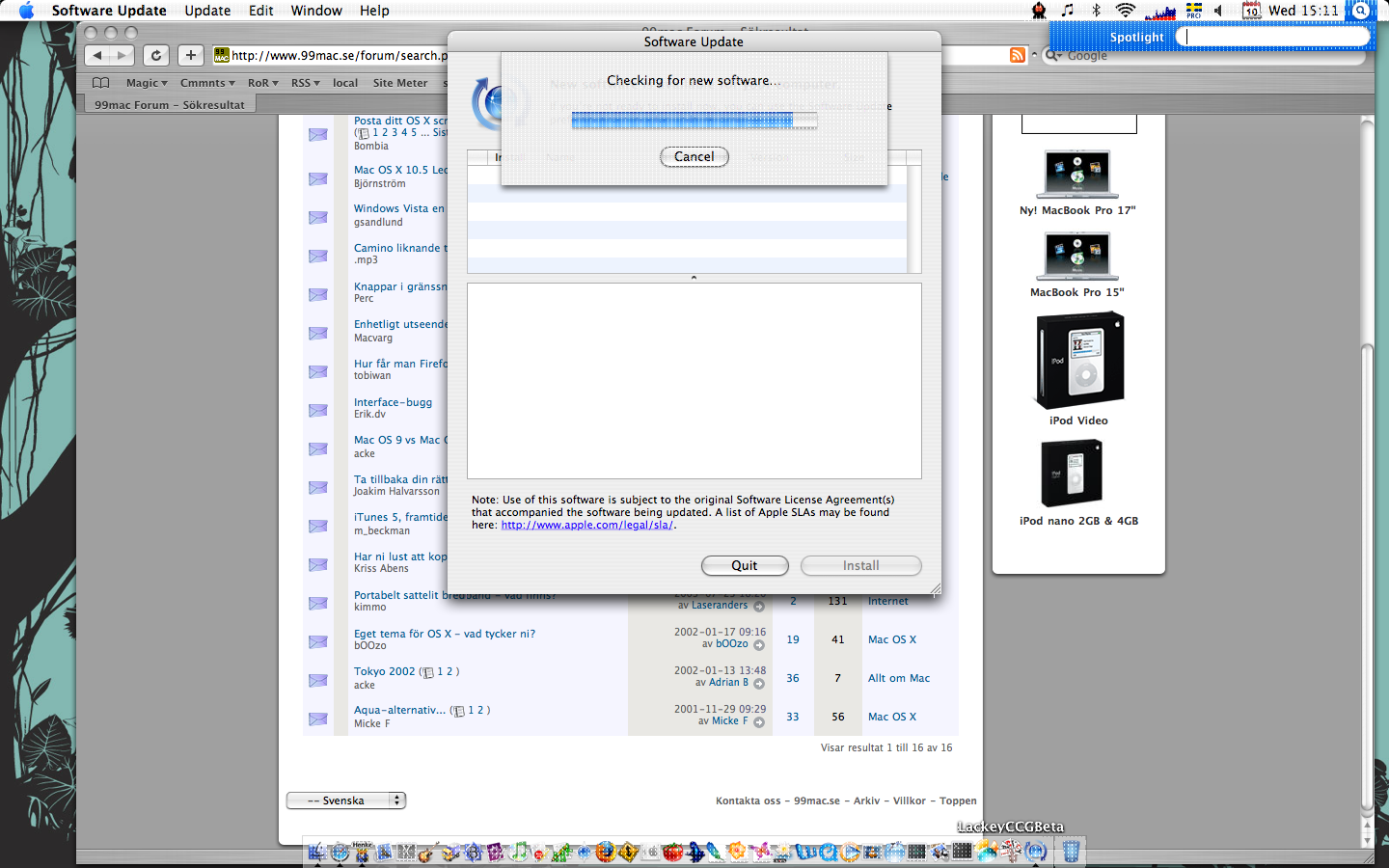Viewport: 1389px width, 868px height.
Task: Select the 99mac Forum – Sökresultat tab
Action: click(170, 104)
